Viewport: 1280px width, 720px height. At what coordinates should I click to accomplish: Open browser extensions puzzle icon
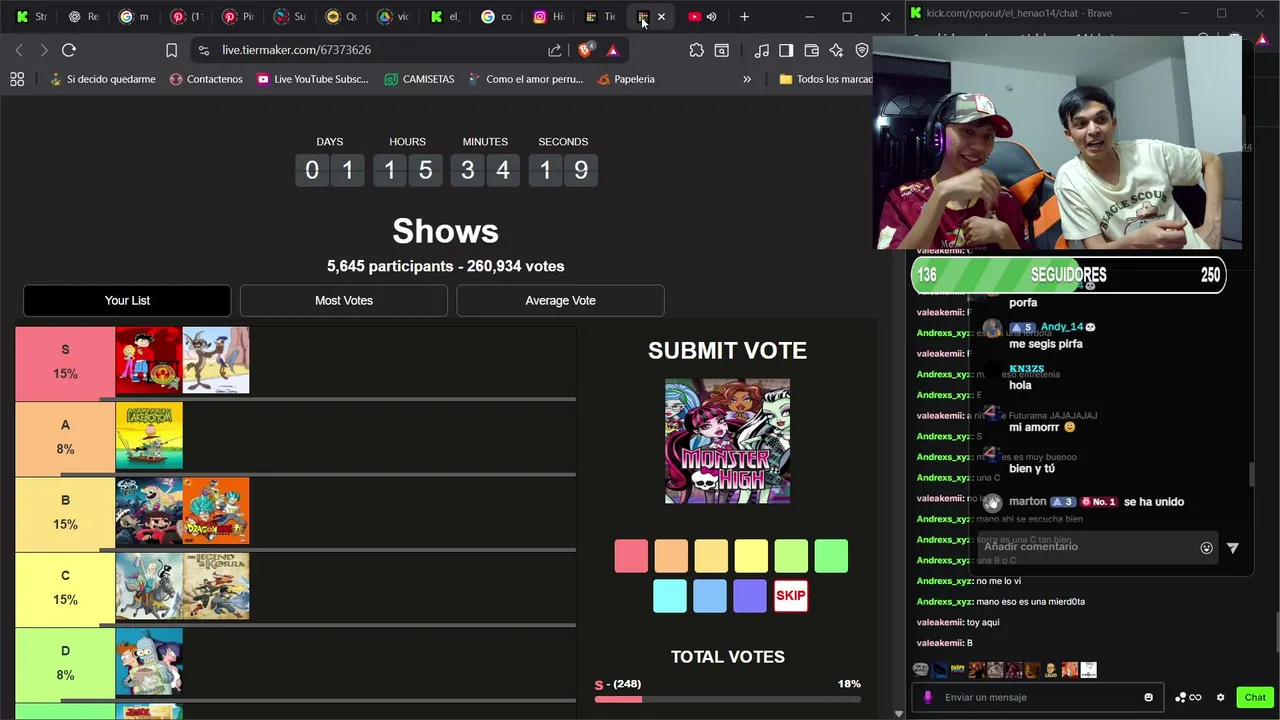[x=696, y=50]
